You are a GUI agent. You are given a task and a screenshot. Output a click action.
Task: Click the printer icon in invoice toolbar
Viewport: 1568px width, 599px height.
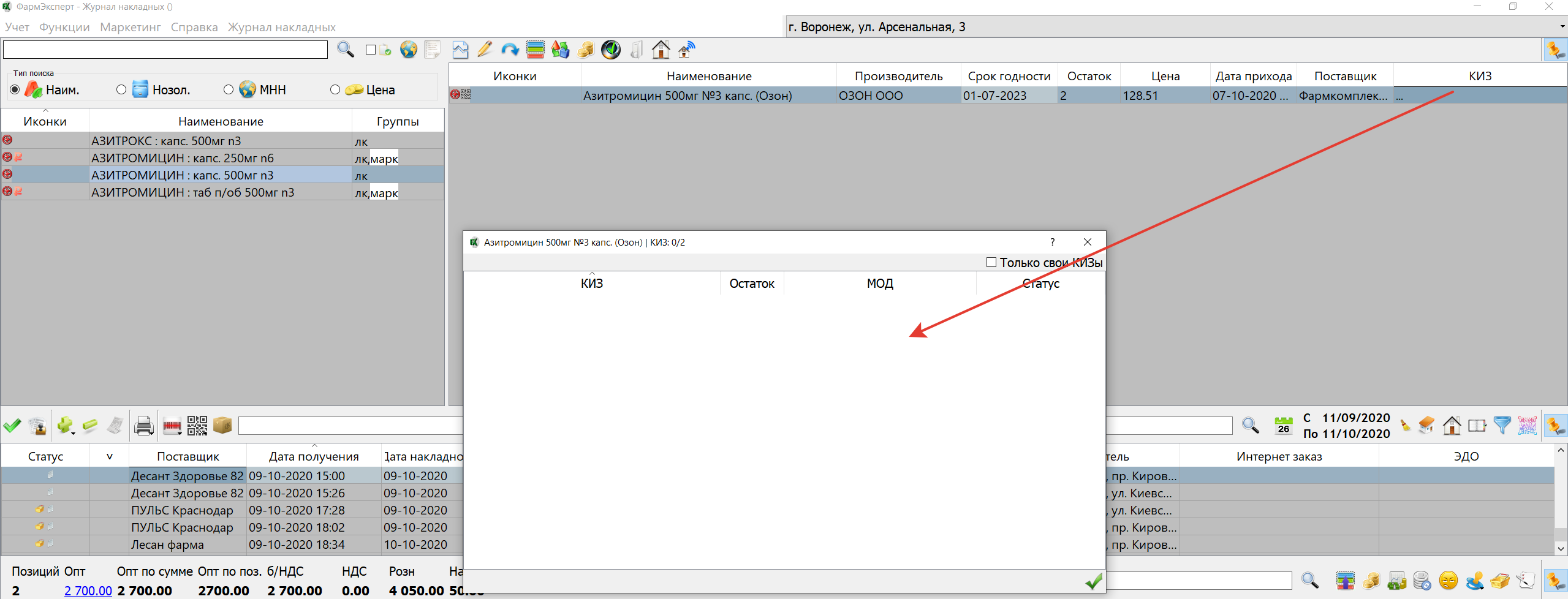click(x=143, y=425)
